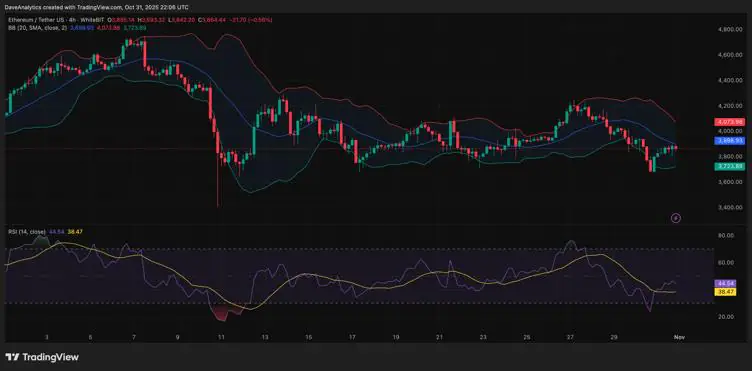
Task: Click the Nov label on time axis
Action: tap(679, 337)
